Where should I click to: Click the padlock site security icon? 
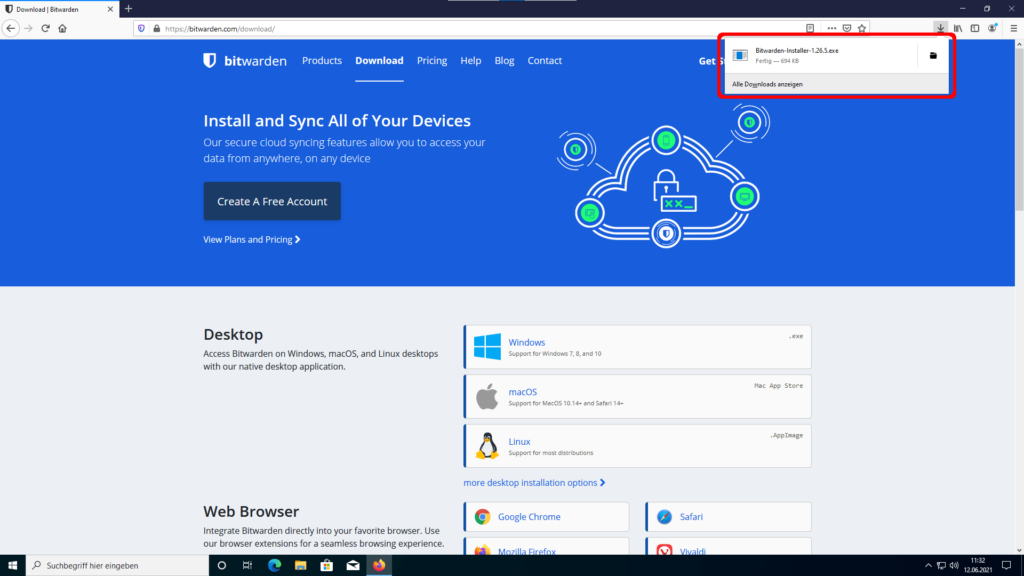point(156,29)
